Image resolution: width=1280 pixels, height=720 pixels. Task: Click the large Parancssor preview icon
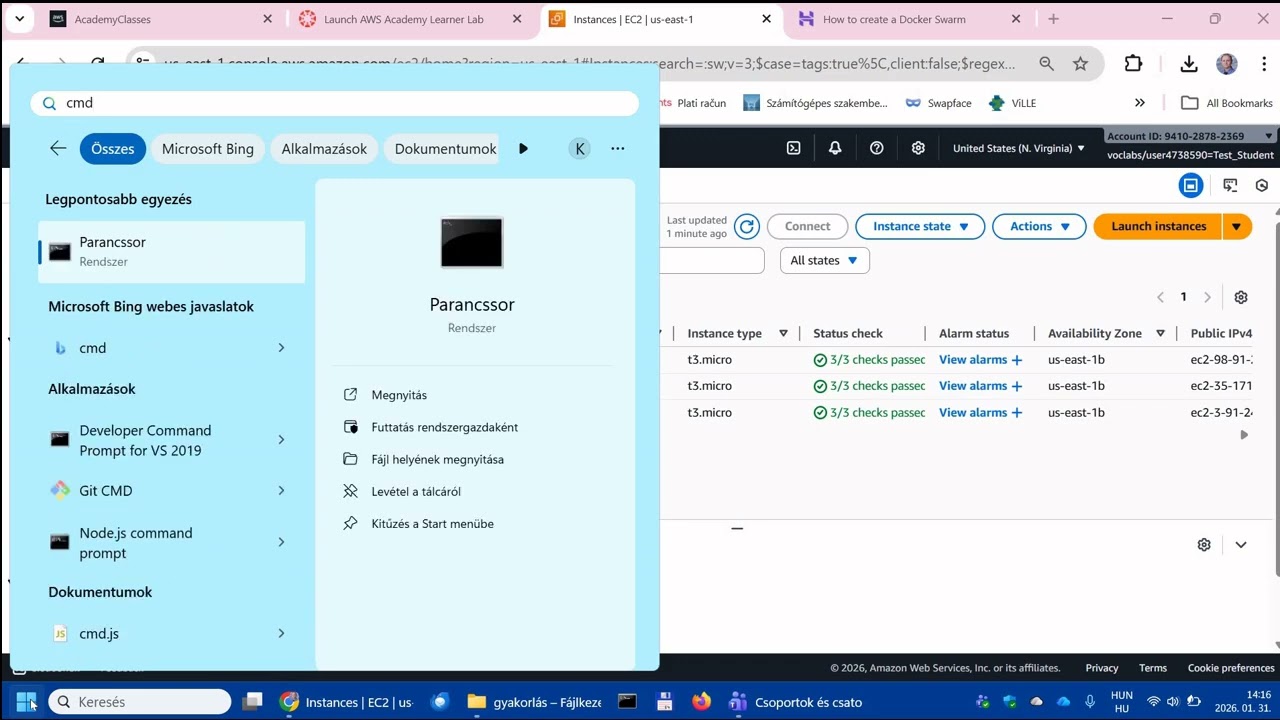click(472, 243)
